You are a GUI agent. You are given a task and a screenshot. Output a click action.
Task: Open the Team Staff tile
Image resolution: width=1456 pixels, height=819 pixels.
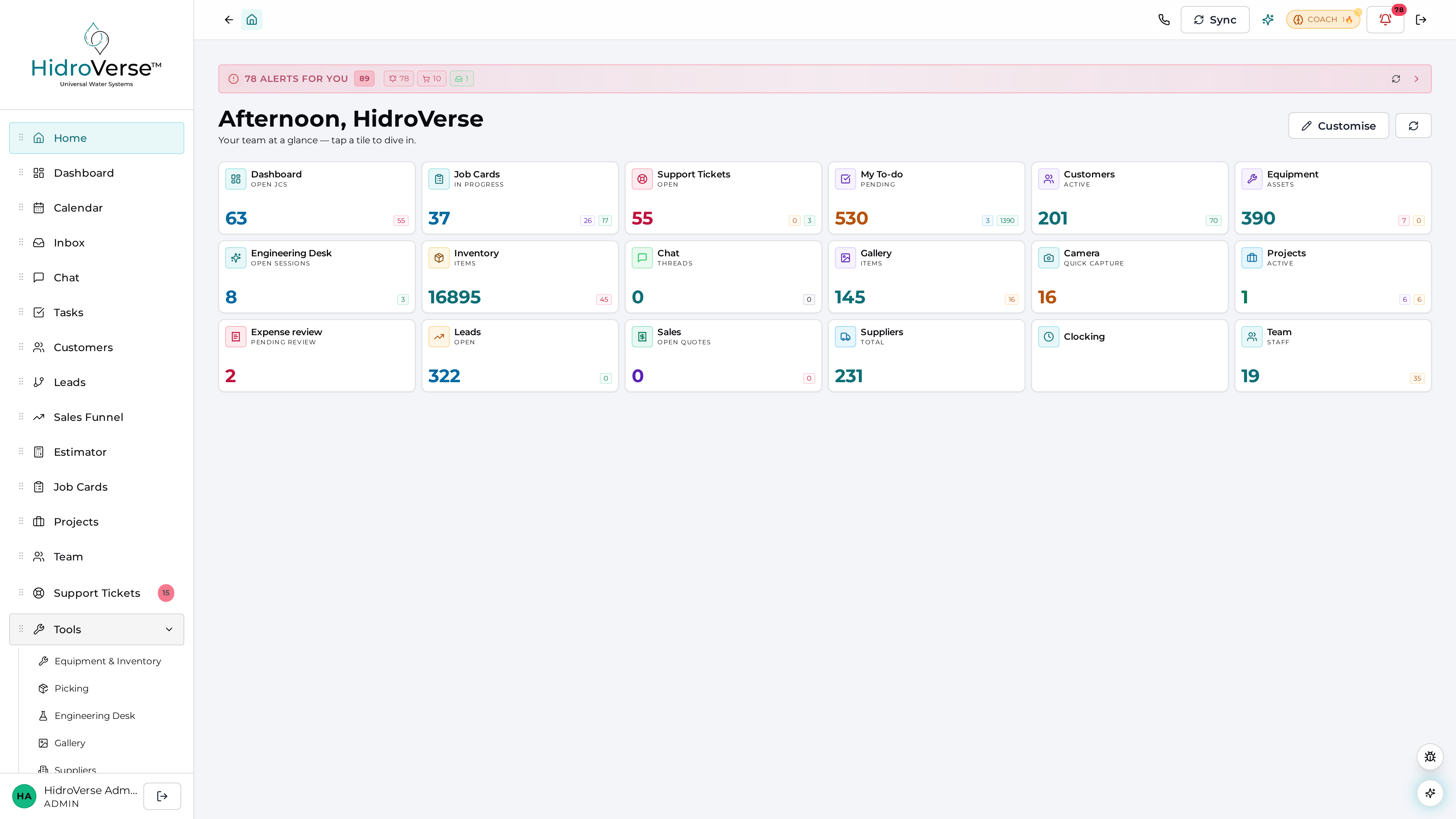(1333, 356)
